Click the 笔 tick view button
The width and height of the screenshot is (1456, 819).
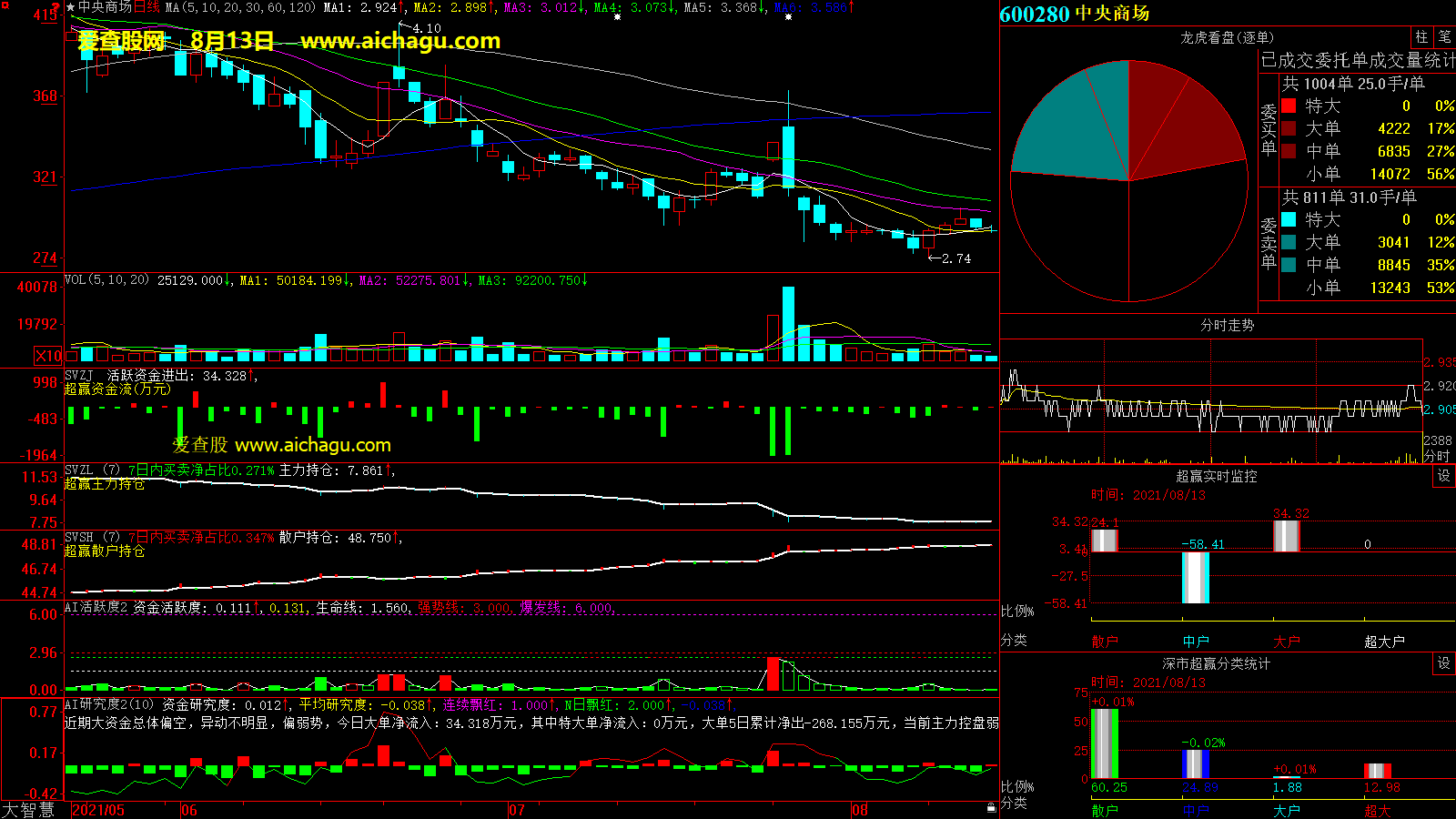pyautogui.click(x=1444, y=37)
